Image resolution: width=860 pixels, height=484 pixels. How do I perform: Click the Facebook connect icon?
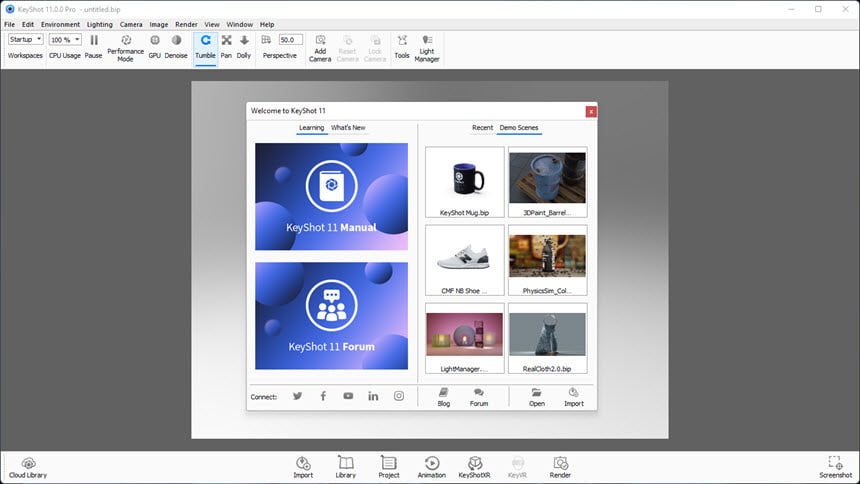tap(323, 396)
